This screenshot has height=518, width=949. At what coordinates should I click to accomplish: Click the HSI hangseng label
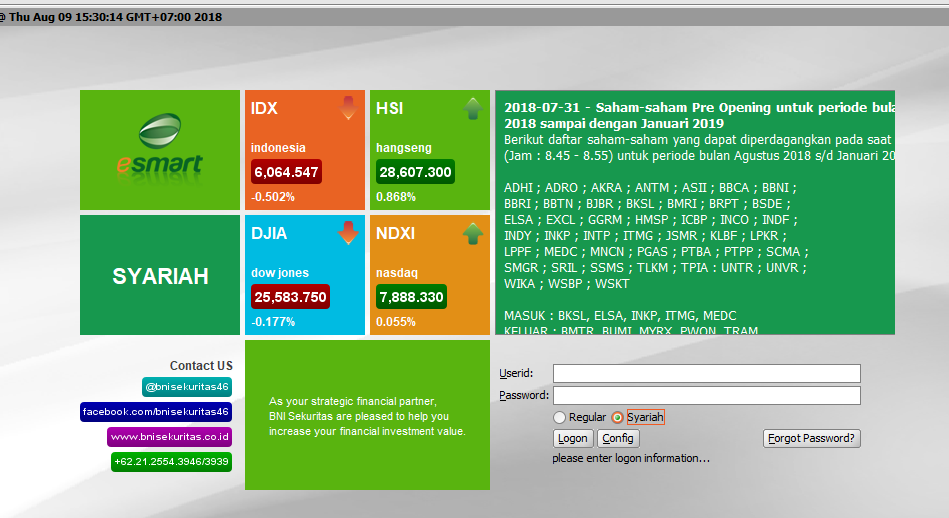(x=404, y=148)
